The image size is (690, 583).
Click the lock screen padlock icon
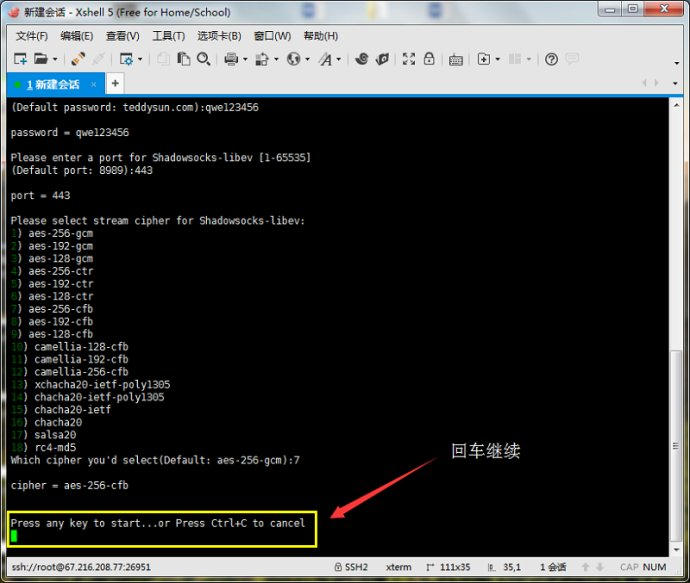[429, 59]
